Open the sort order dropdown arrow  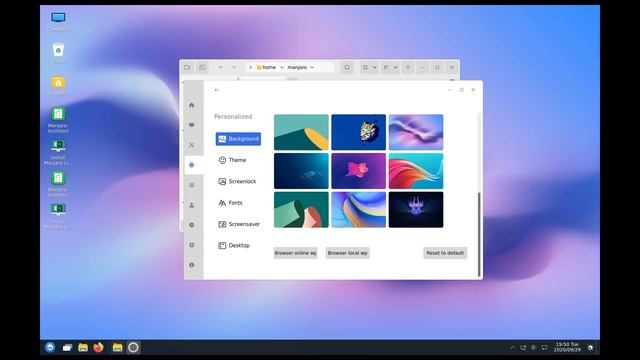pyautogui.click(x=396, y=67)
